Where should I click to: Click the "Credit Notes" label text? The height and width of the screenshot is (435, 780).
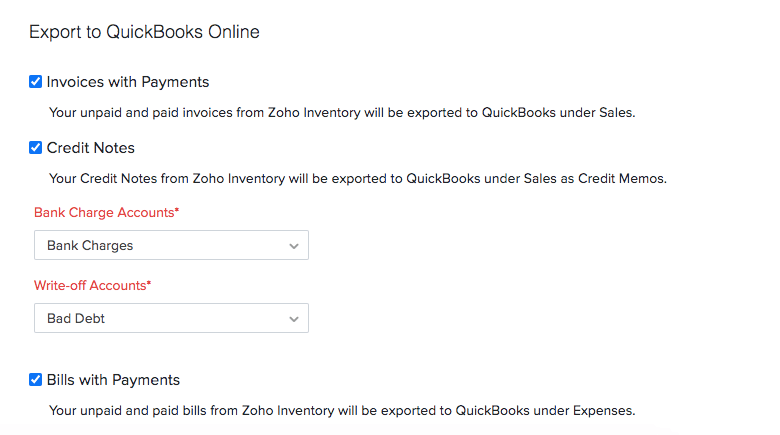(91, 148)
